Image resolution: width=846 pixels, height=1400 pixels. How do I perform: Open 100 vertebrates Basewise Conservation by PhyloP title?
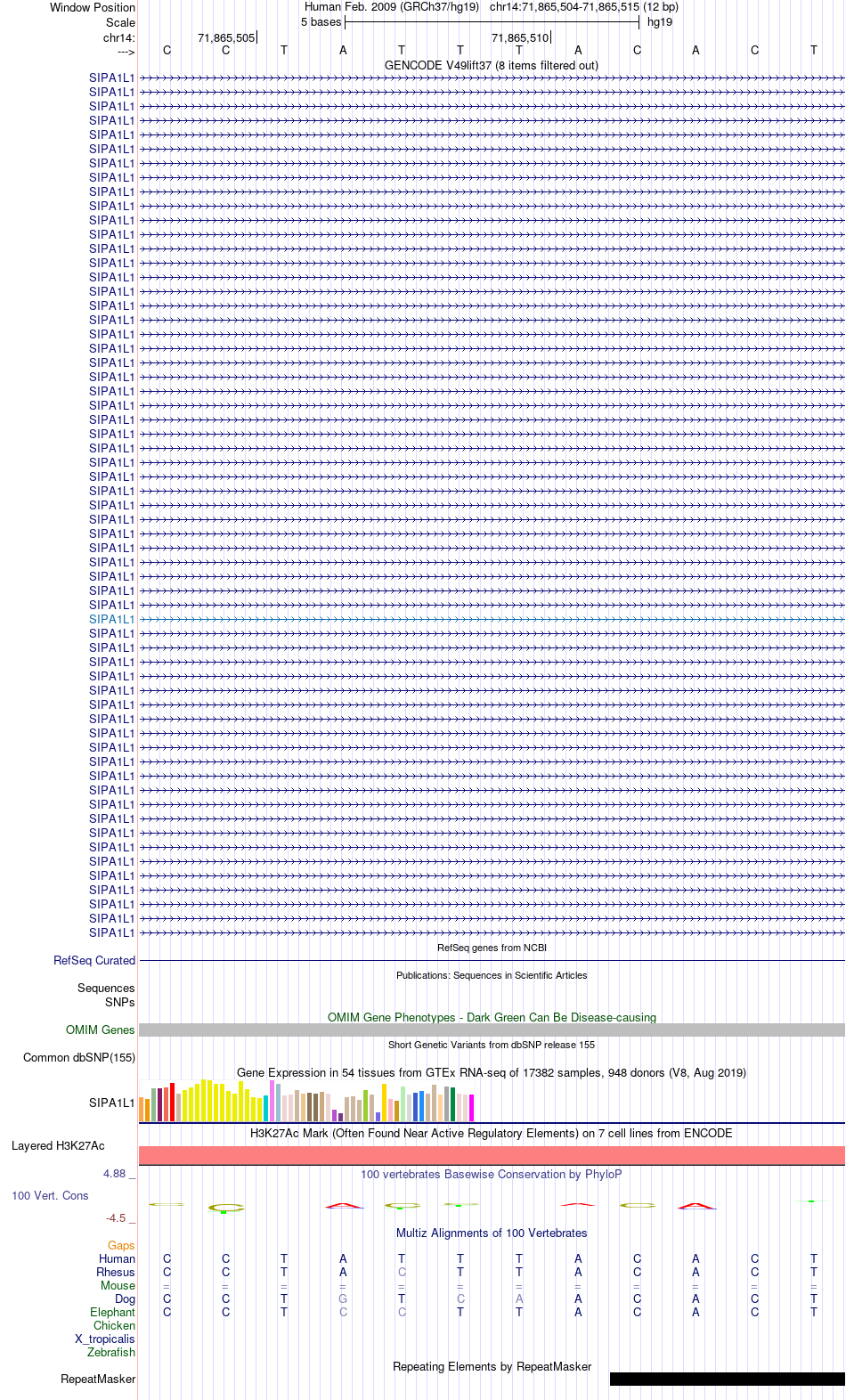coord(492,1174)
